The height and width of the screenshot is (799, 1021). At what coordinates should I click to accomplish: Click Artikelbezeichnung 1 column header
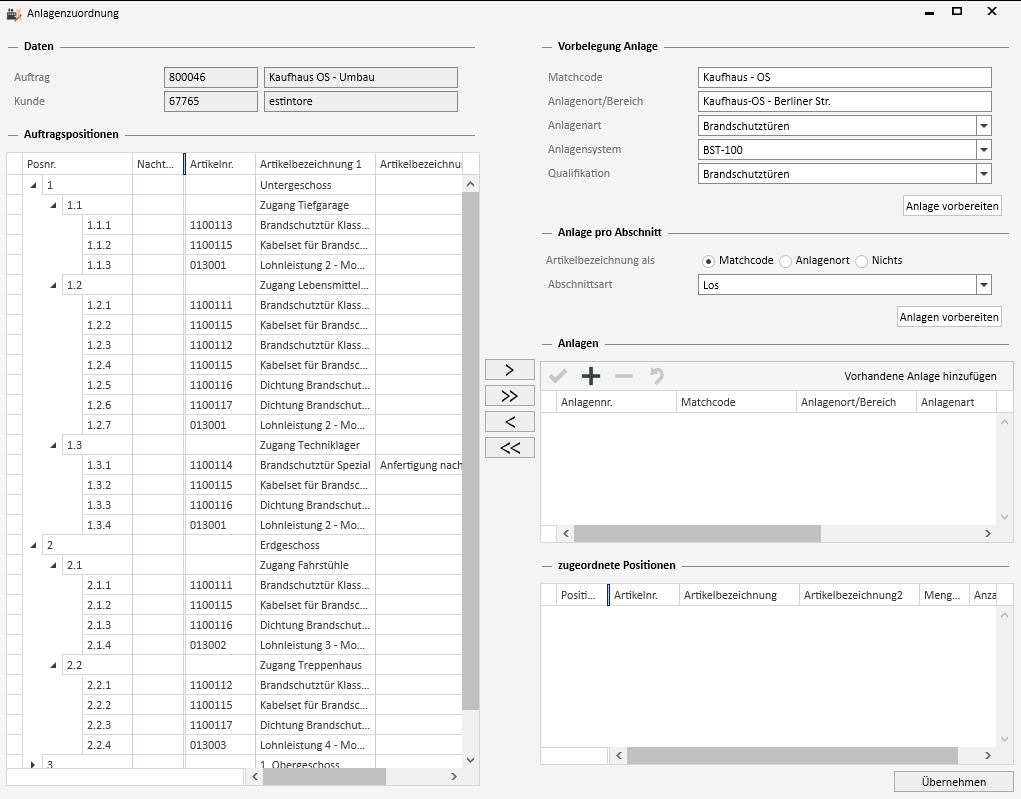pos(315,164)
